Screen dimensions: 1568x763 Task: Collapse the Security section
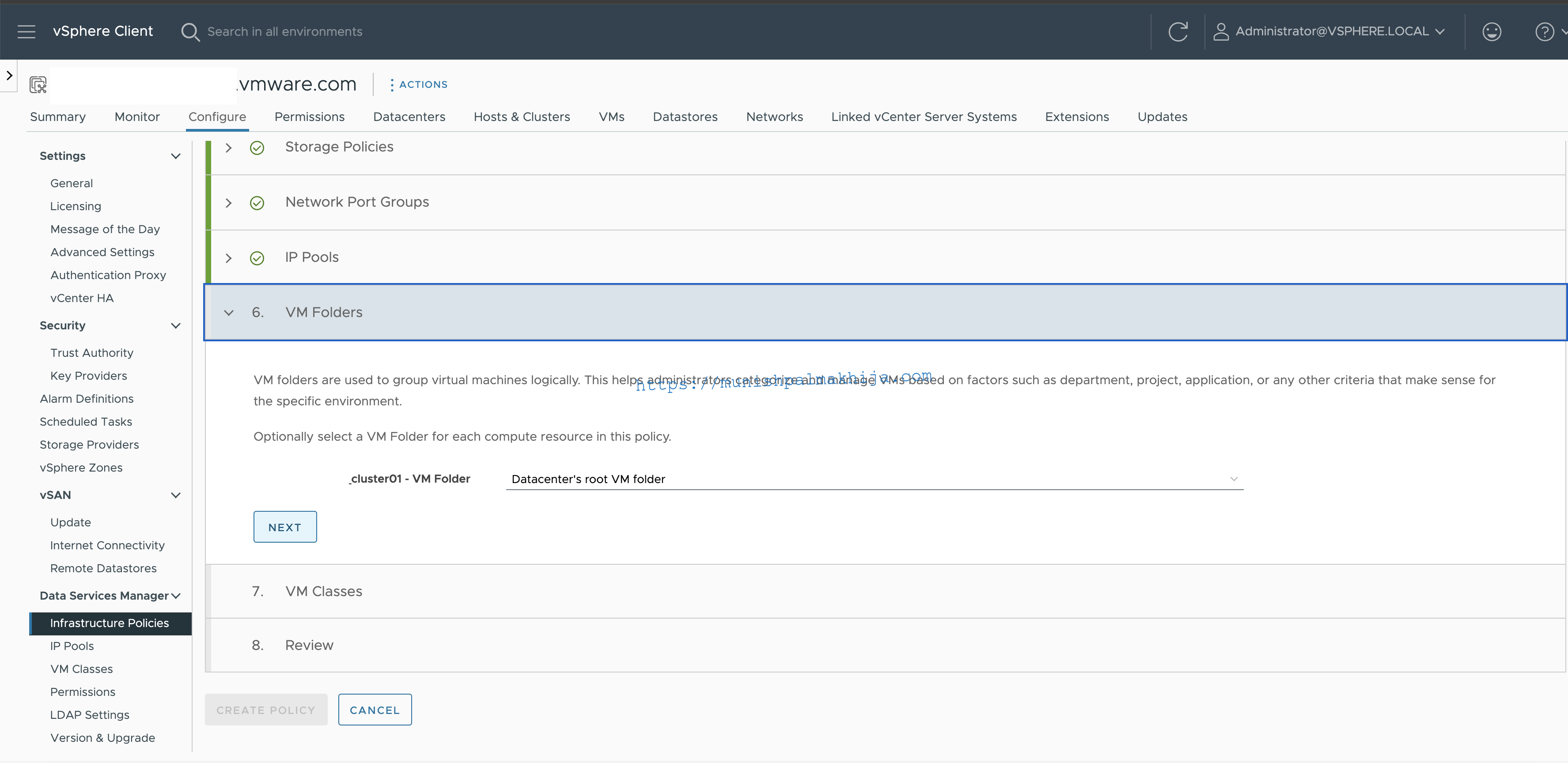[x=176, y=326]
